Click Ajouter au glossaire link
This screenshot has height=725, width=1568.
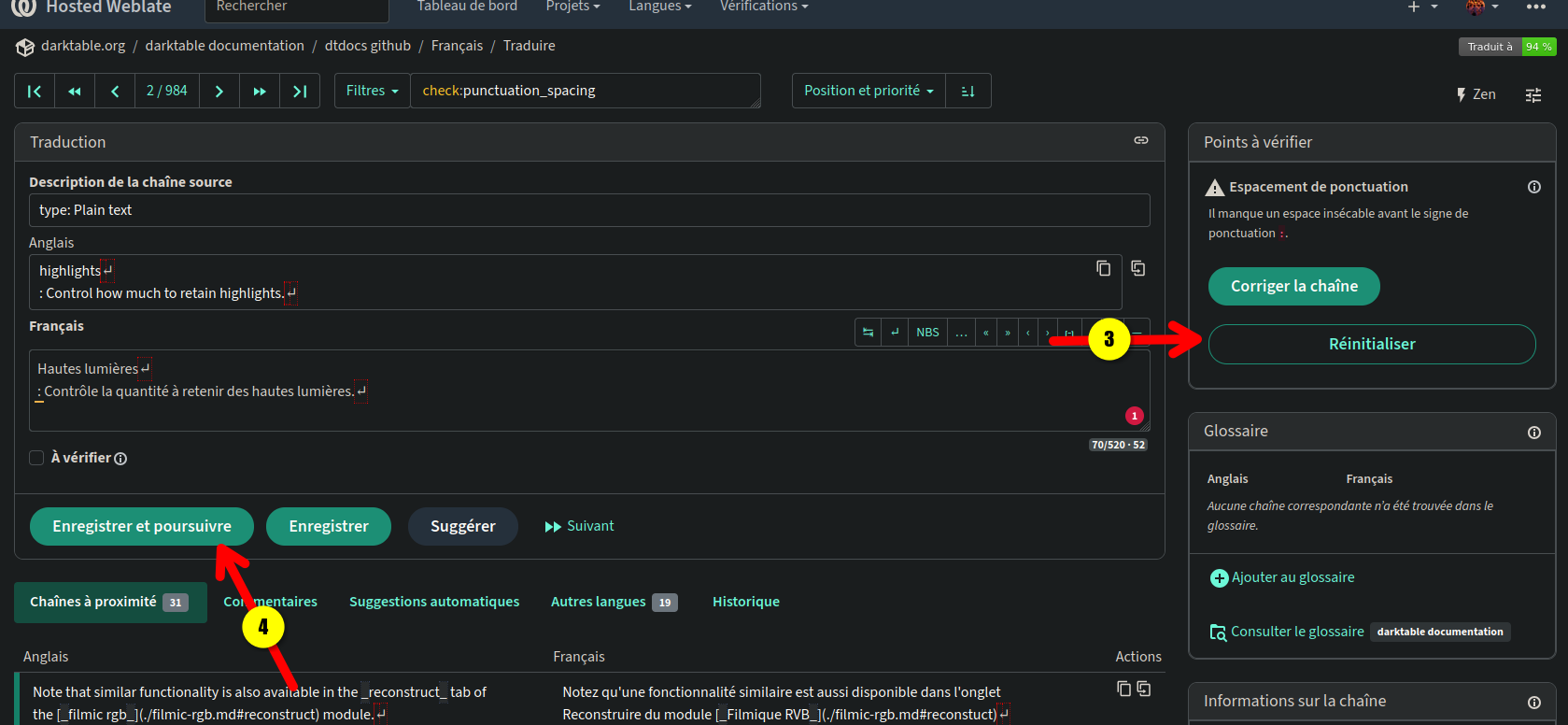pos(1282,577)
